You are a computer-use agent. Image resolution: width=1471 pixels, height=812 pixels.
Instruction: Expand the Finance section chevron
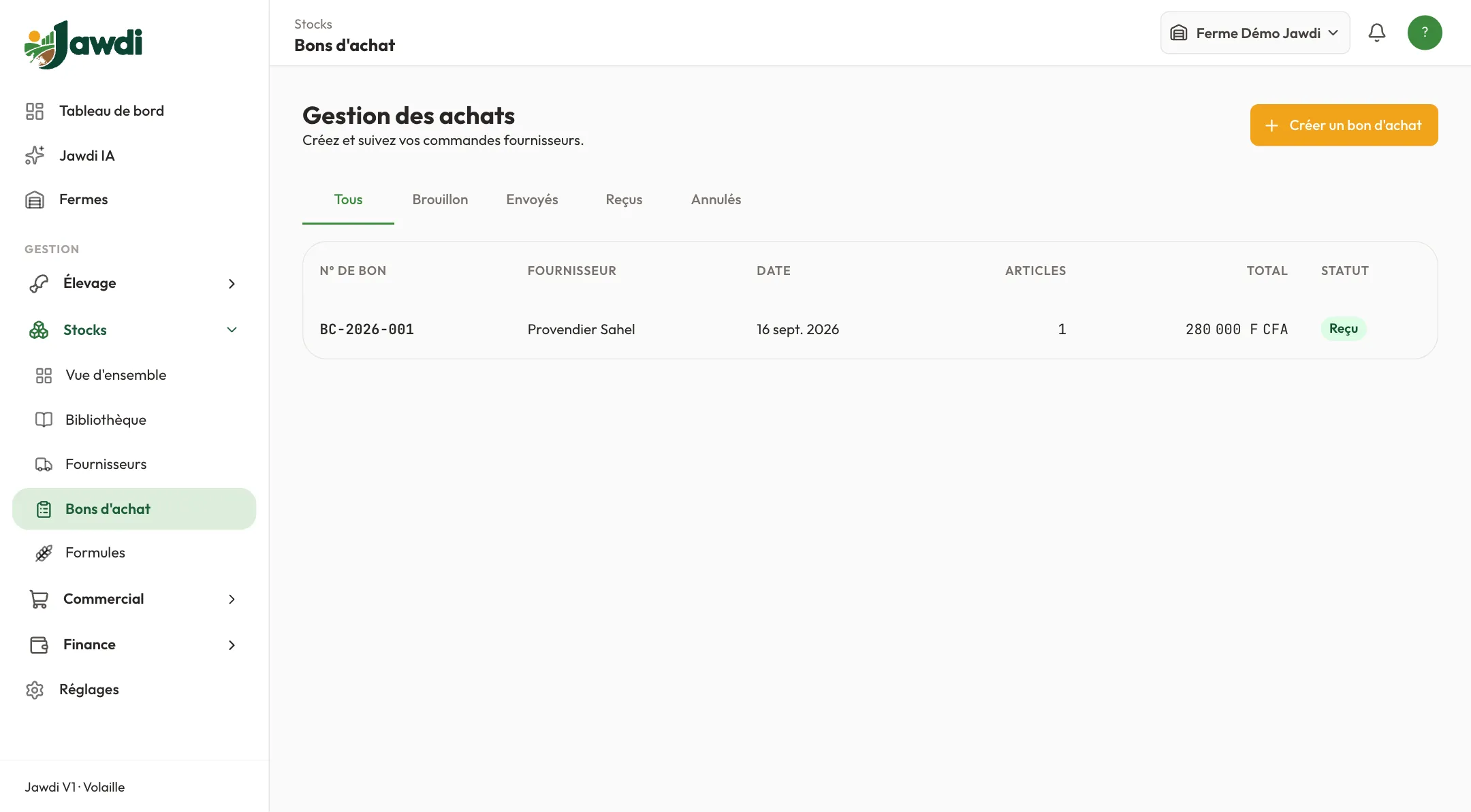(232, 645)
